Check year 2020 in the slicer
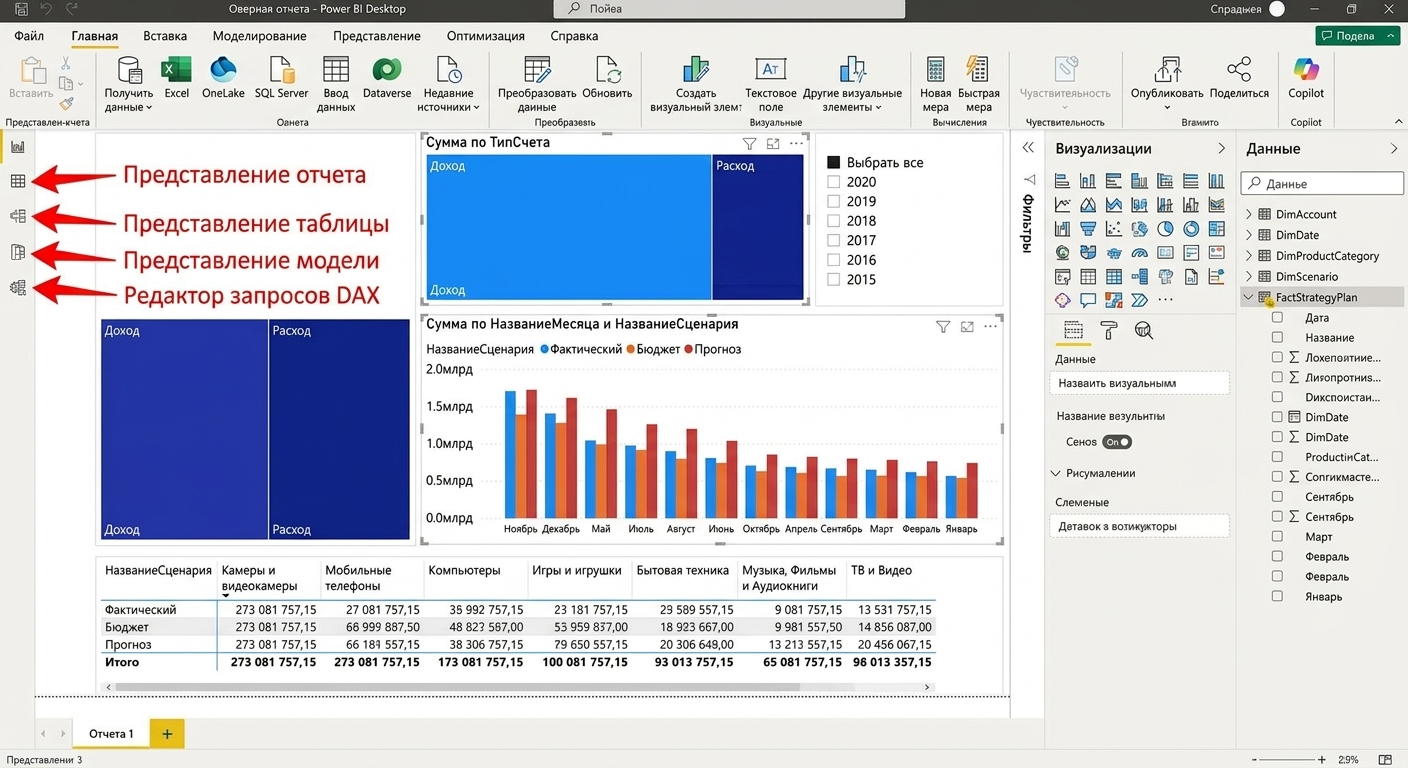Viewport: 1408px width, 768px height. tap(834, 182)
